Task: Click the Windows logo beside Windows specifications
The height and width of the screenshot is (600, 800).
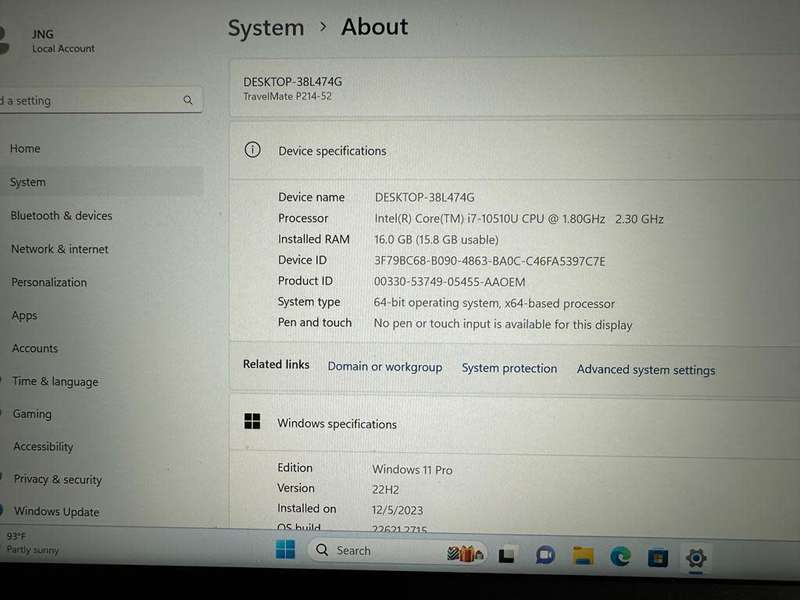Action: [x=252, y=421]
